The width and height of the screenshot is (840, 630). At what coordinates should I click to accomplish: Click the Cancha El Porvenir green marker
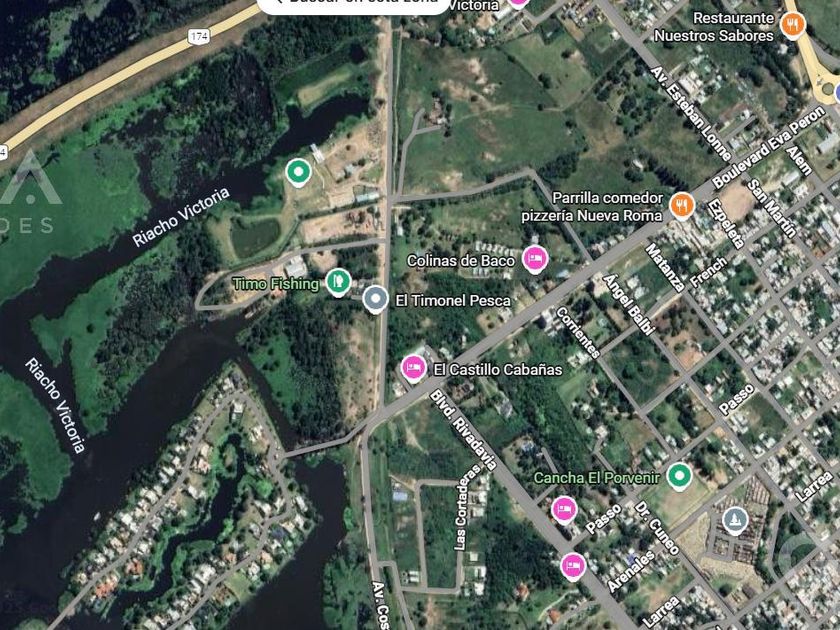coord(679,476)
